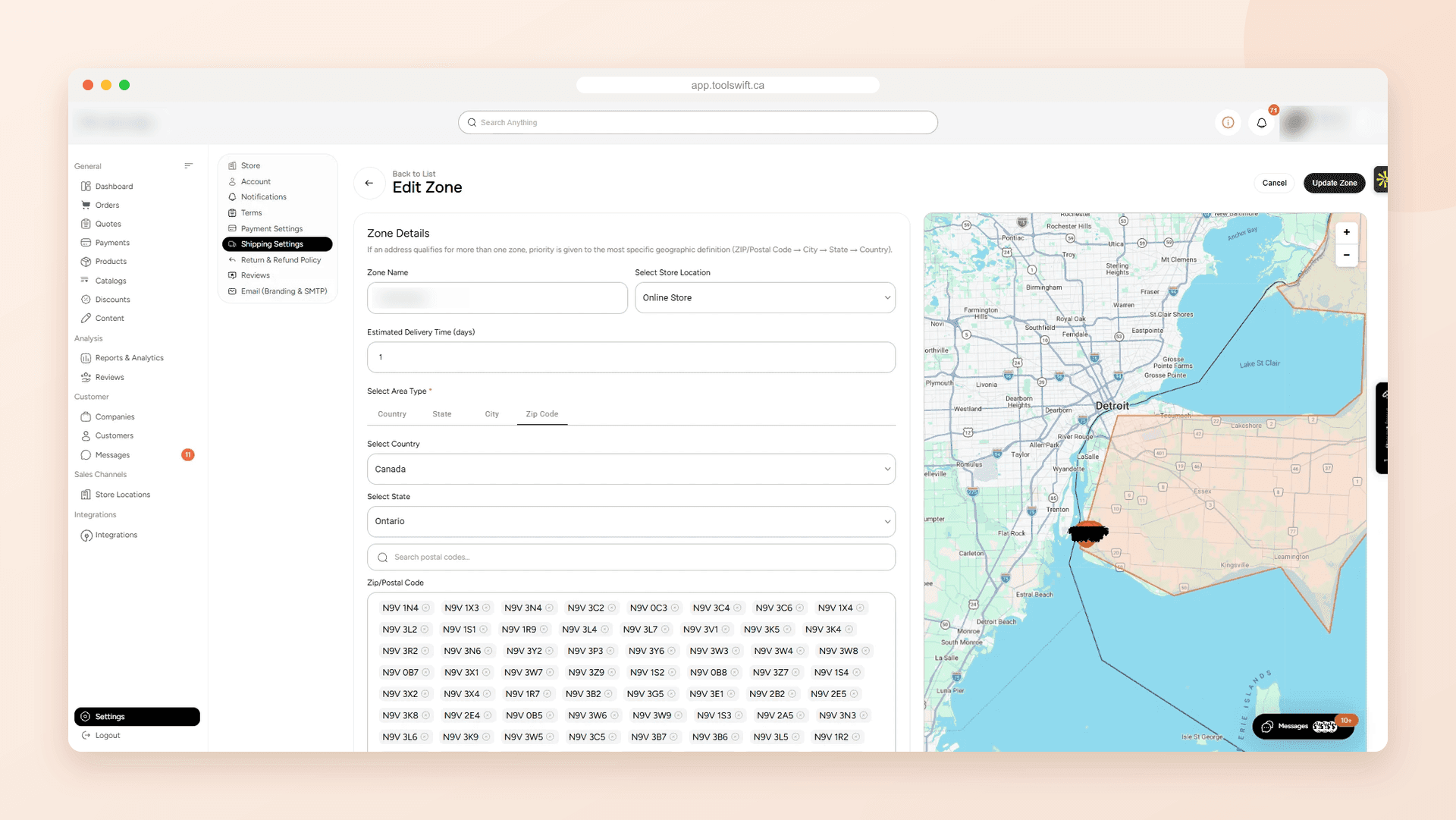Click the Cancel button
The width and height of the screenshot is (1456, 820).
(1274, 183)
